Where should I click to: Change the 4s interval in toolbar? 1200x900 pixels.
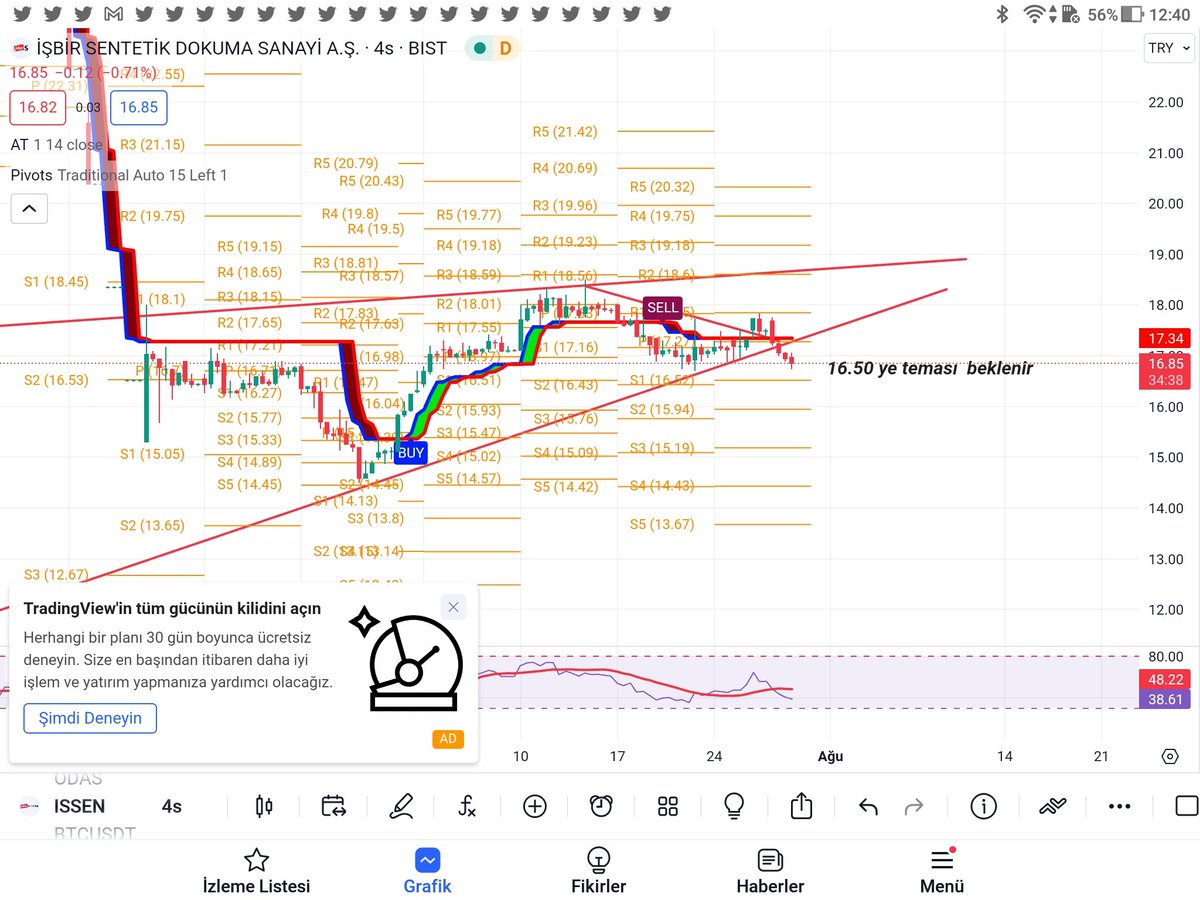point(172,806)
